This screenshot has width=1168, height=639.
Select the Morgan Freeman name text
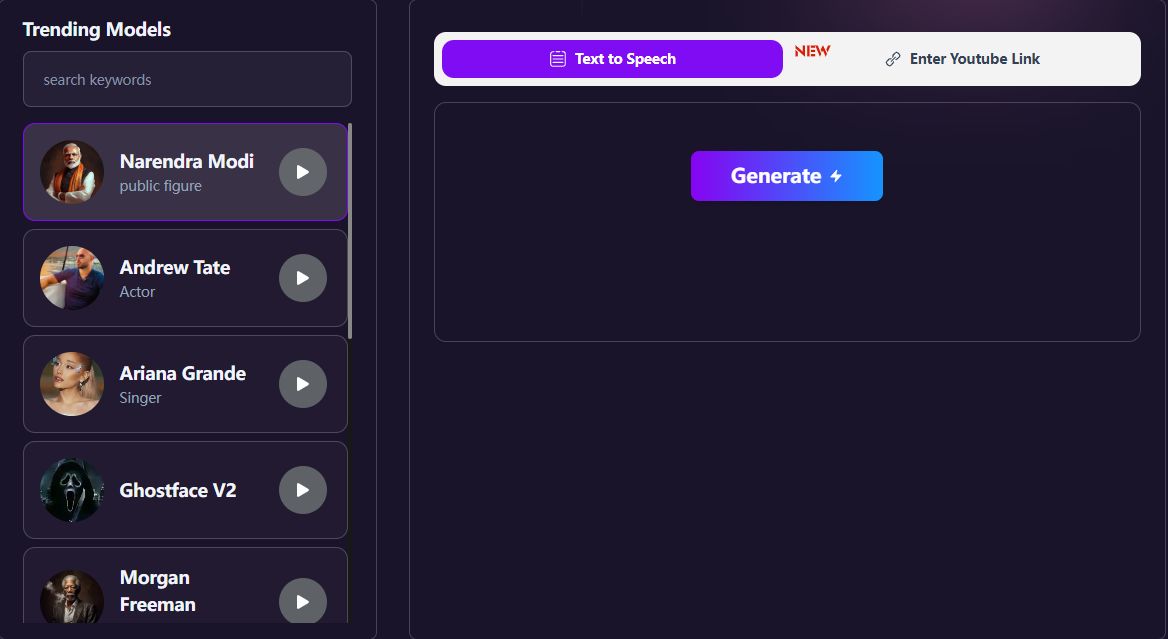coord(157,591)
